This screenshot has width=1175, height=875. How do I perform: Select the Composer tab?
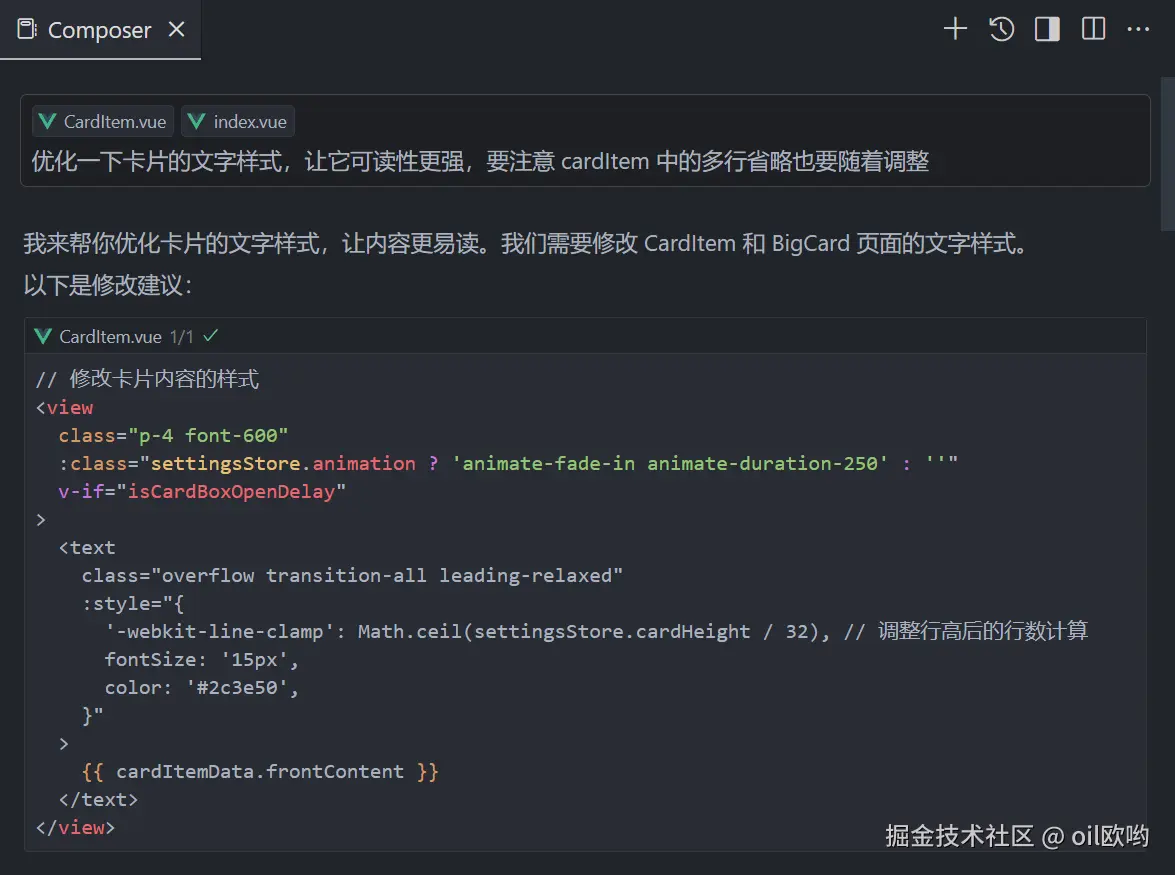(x=99, y=30)
